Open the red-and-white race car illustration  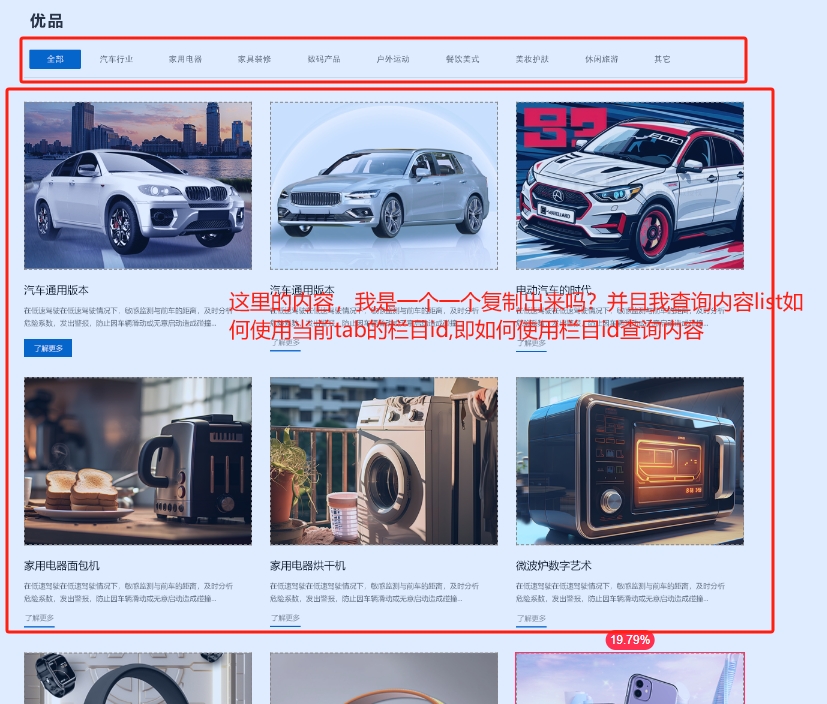tap(630, 186)
